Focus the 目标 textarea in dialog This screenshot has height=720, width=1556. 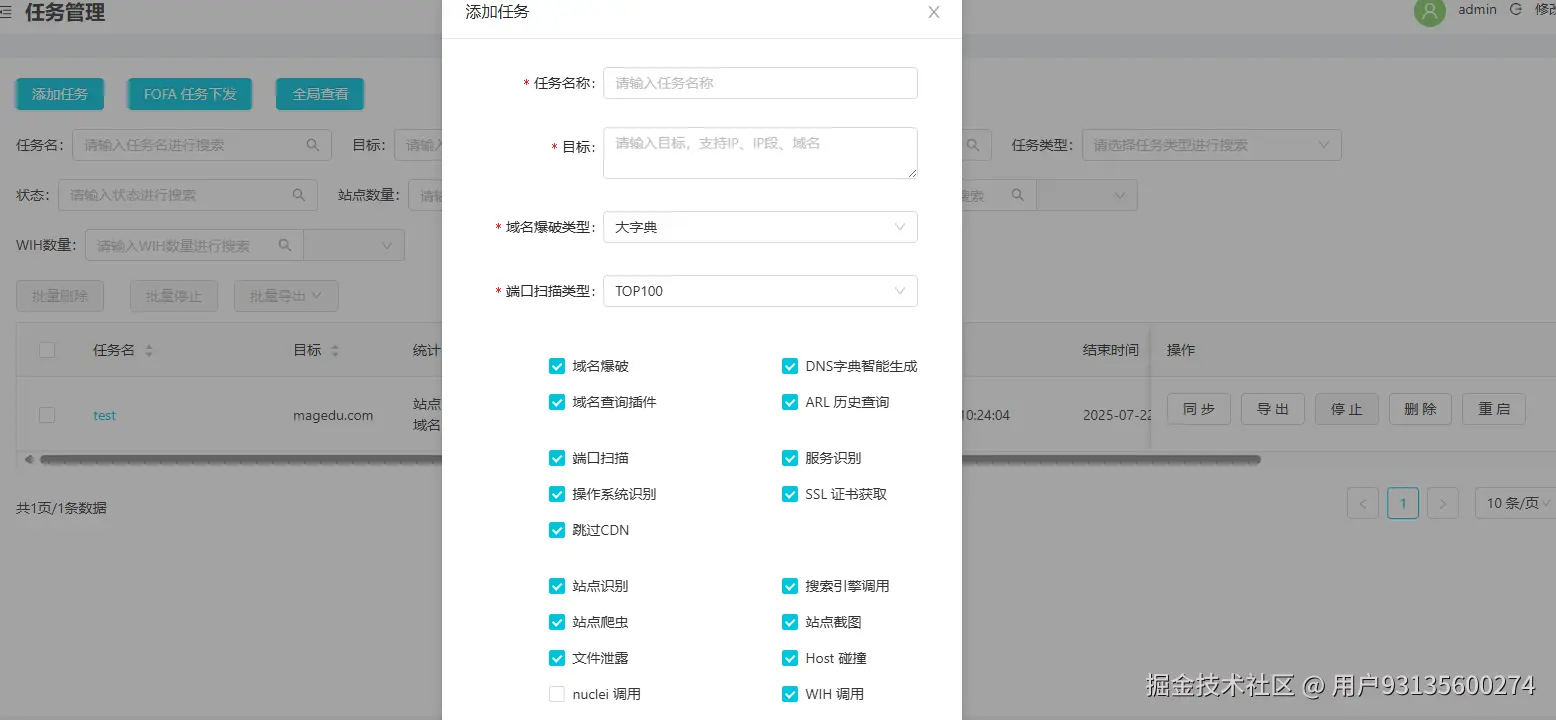coord(760,153)
